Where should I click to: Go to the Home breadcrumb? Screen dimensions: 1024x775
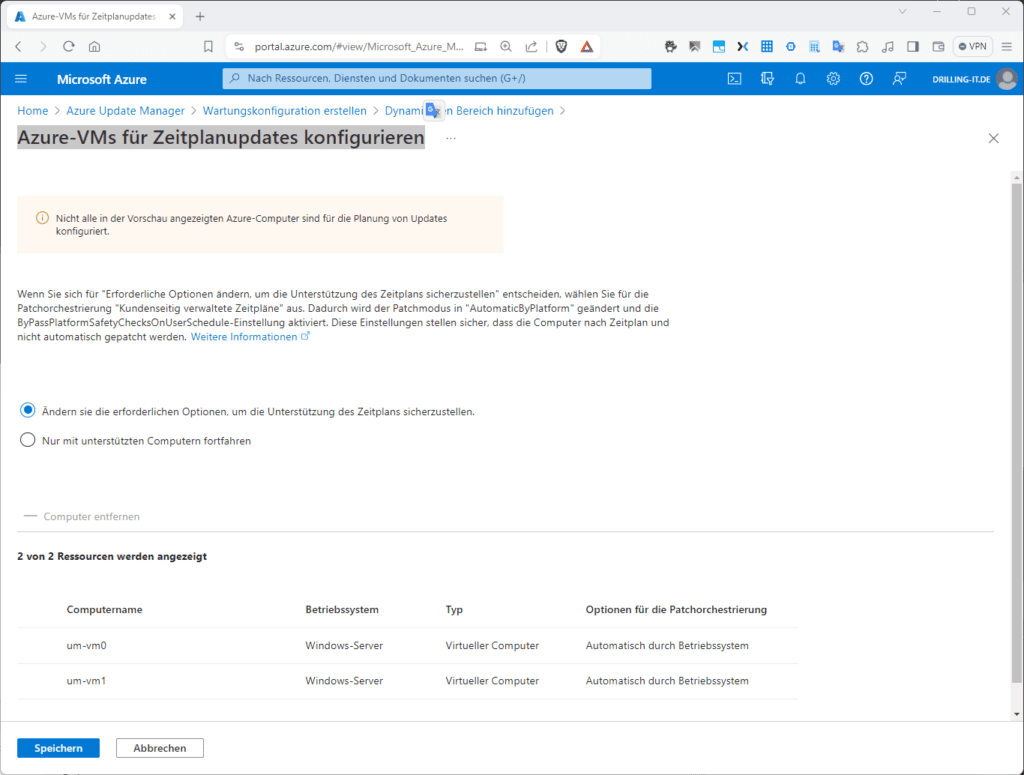click(33, 111)
